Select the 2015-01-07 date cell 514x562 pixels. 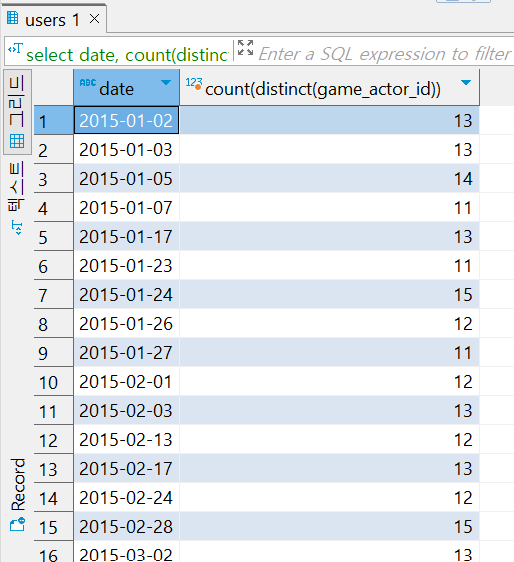coord(127,207)
